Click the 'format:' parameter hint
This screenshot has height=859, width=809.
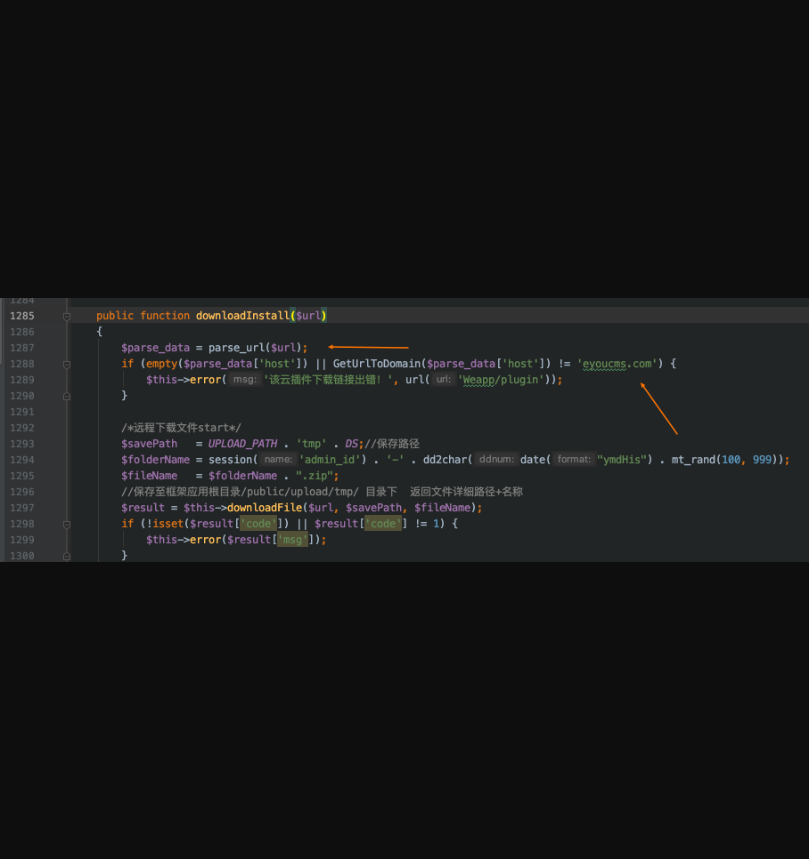[574, 460]
